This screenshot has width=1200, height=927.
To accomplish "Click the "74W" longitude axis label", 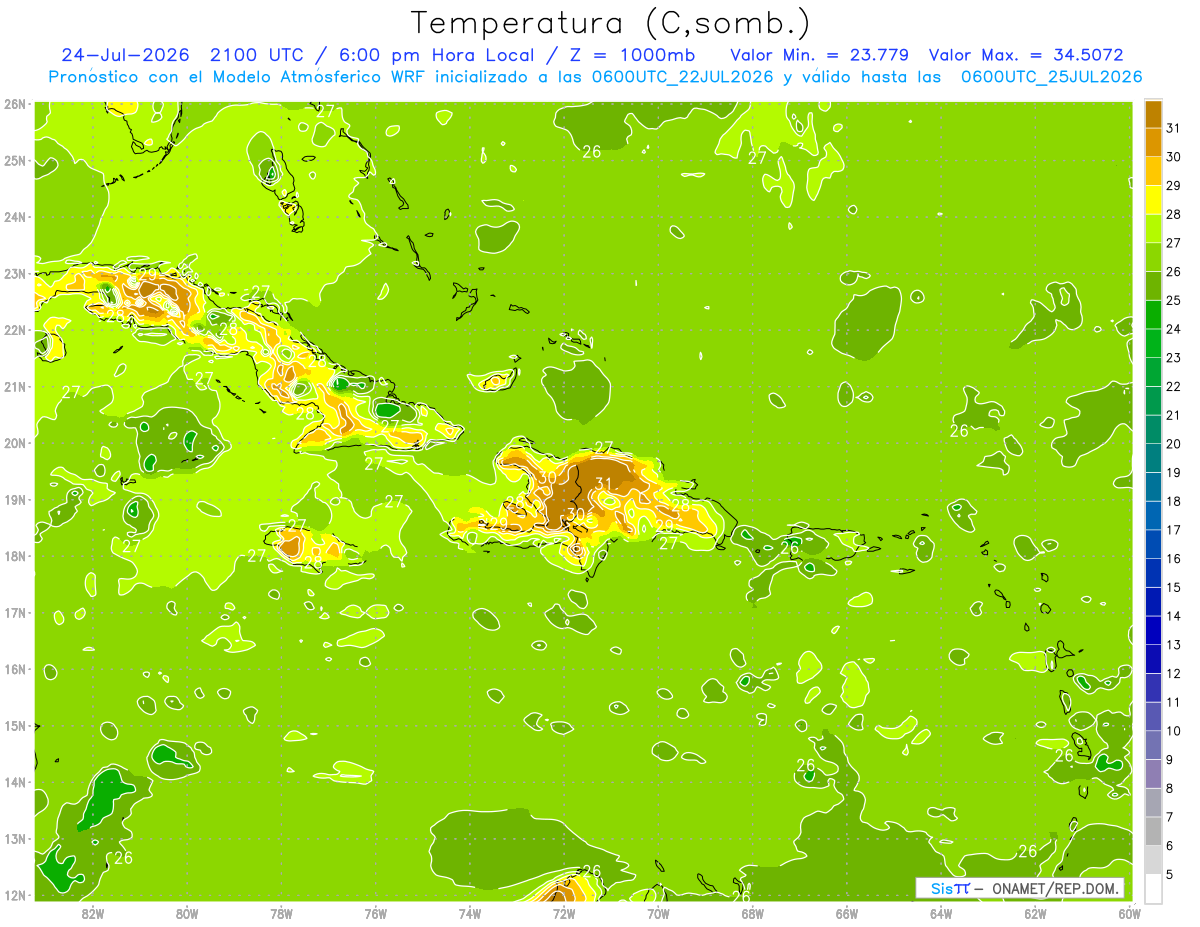I will (x=469, y=912).
